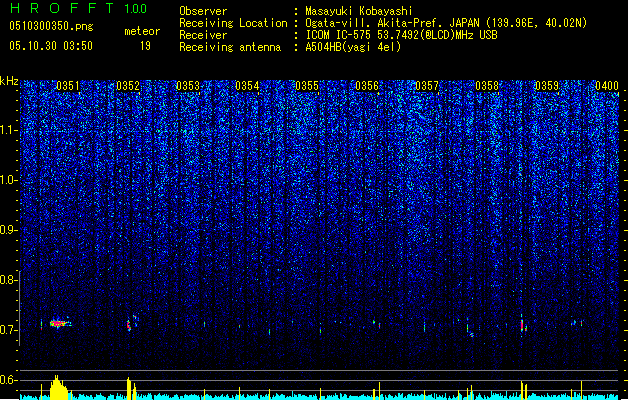Viewport: 629px width, 400px height.
Task: Select the file name 0510300350.png
Action: click(51, 26)
